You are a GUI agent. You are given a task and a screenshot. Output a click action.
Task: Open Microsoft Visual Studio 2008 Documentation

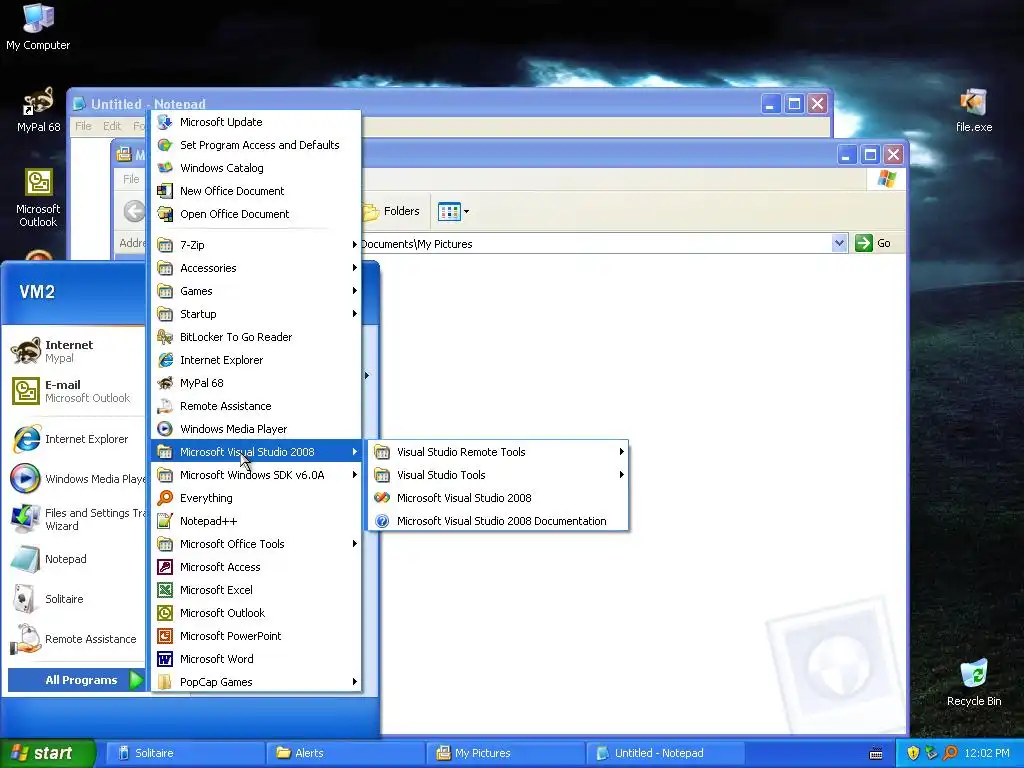498,521
